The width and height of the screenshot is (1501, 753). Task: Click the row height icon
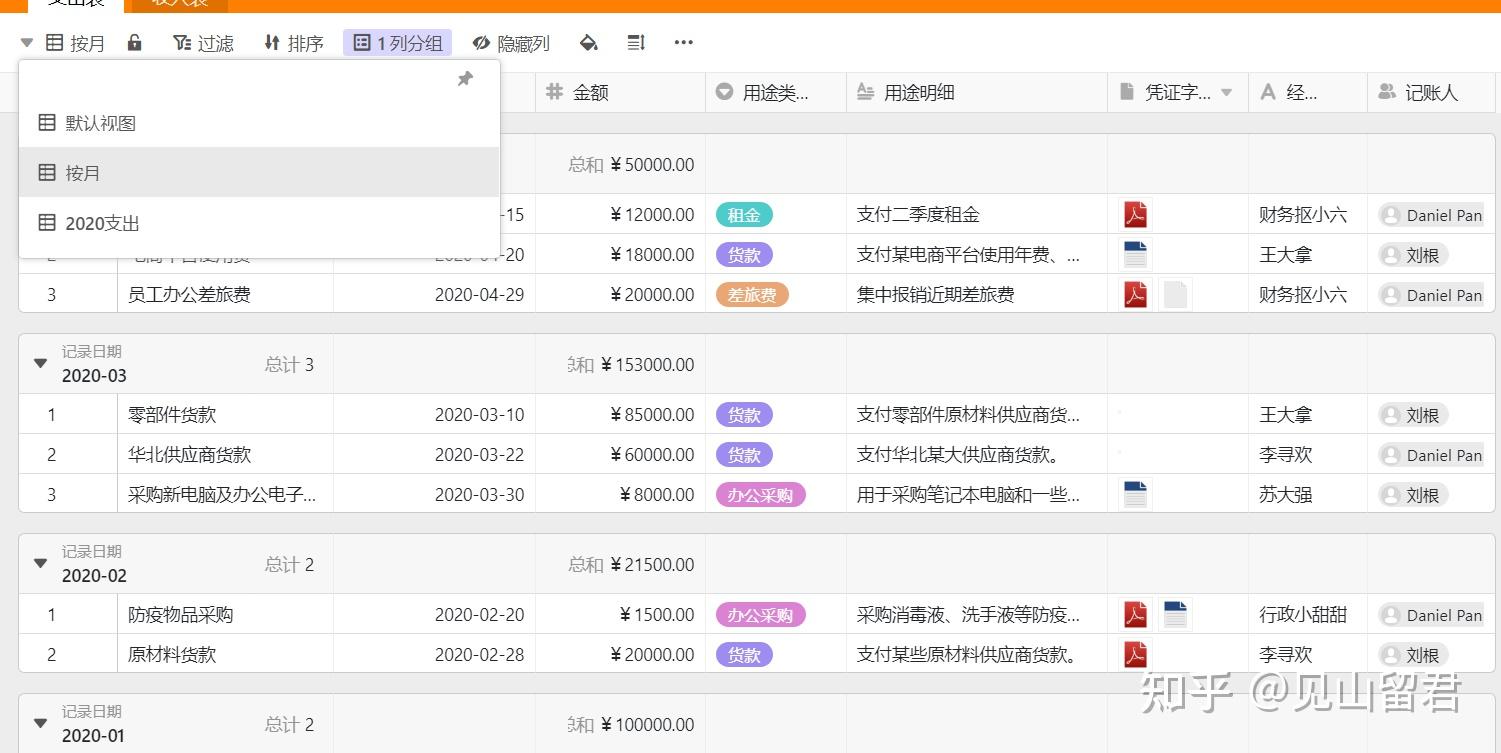click(x=636, y=42)
